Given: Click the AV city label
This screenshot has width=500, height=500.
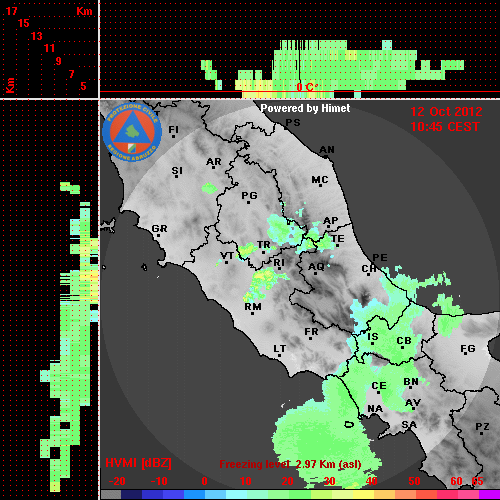Looking at the screenshot, I should point(413,403).
